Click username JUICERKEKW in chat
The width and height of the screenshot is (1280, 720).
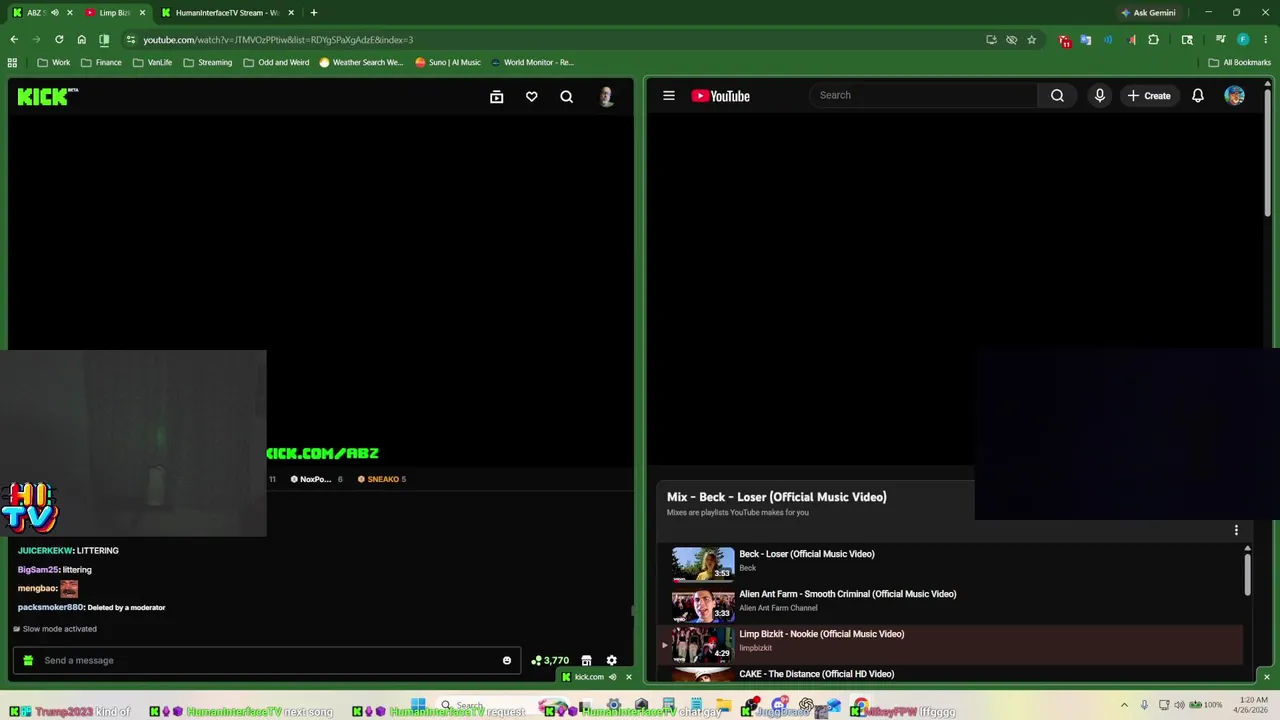pos(45,551)
